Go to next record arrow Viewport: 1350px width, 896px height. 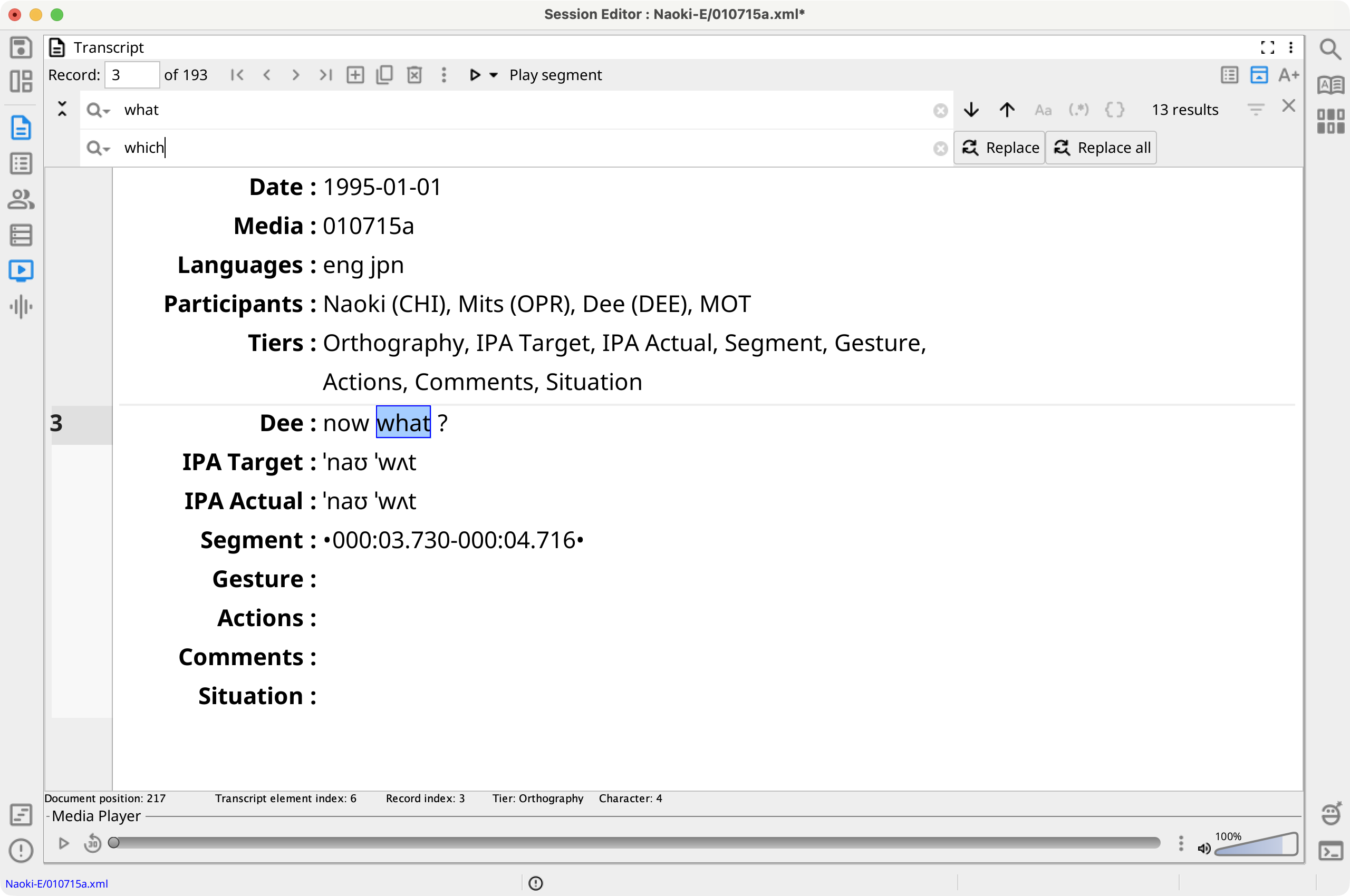coord(296,75)
